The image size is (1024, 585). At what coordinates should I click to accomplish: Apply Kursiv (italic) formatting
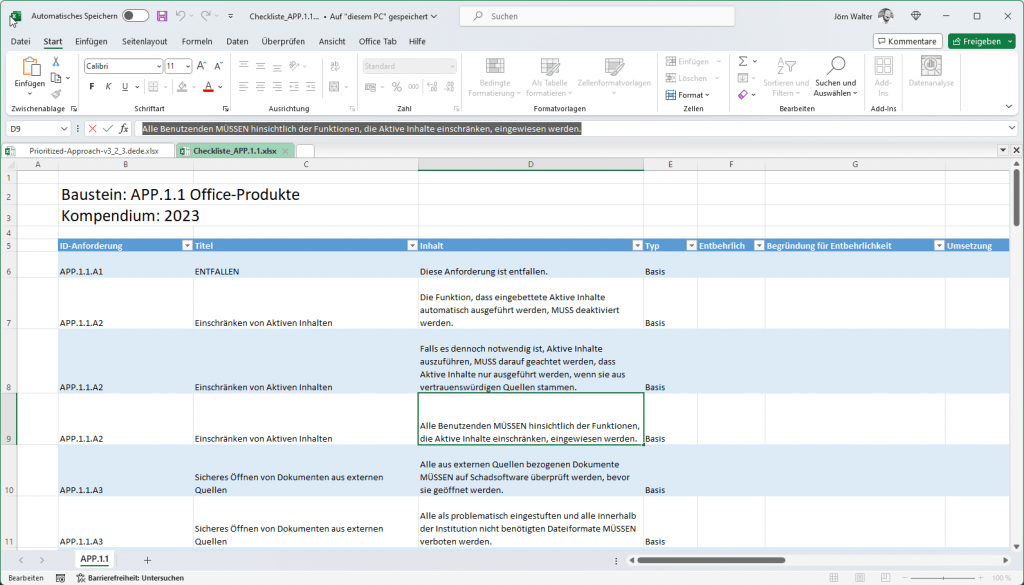click(x=108, y=86)
